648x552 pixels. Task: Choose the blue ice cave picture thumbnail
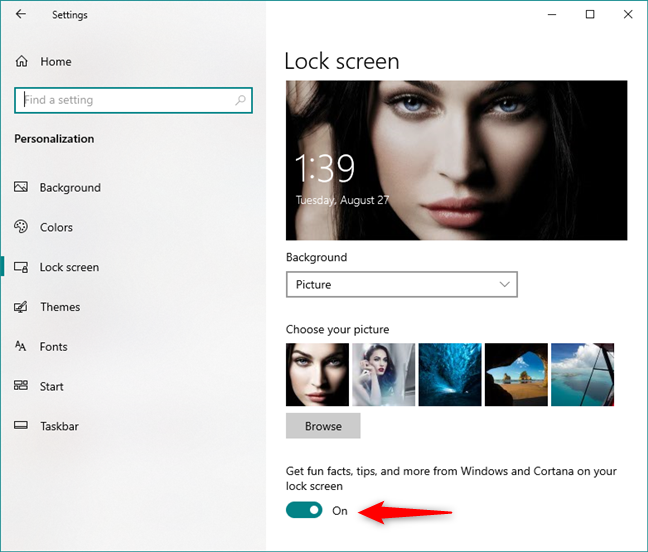449,375
